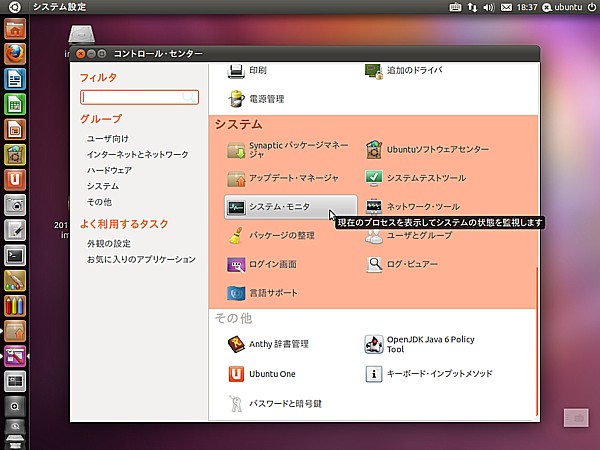This screenshot has width=600, height=450.
Task: Open power/session menu icon in panel
Action: click(592, 7)
